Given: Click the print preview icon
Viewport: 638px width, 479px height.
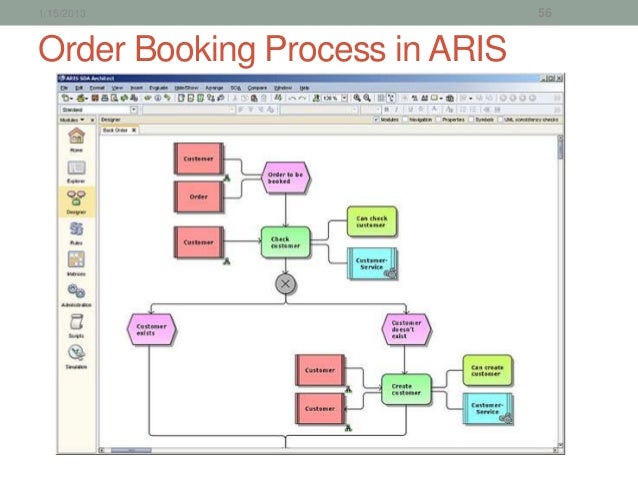Looking at the screenshot, I should click(x=114, y=98).
